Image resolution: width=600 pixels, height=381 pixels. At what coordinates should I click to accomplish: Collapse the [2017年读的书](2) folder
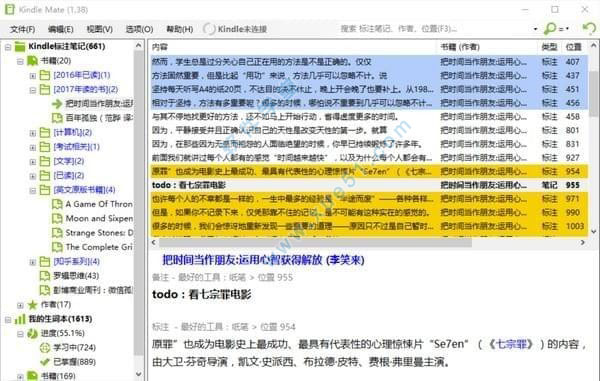(33, 90)
